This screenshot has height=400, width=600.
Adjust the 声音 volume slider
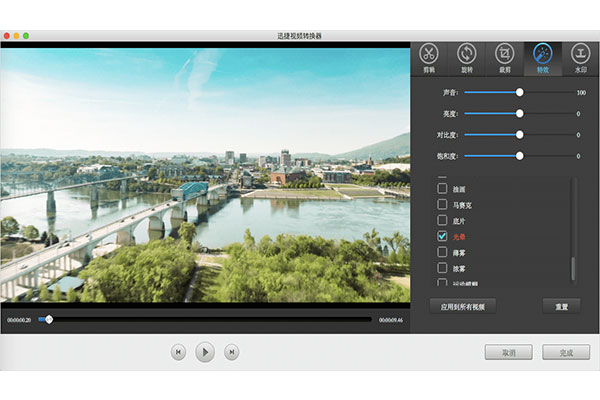tap(520, 92)
